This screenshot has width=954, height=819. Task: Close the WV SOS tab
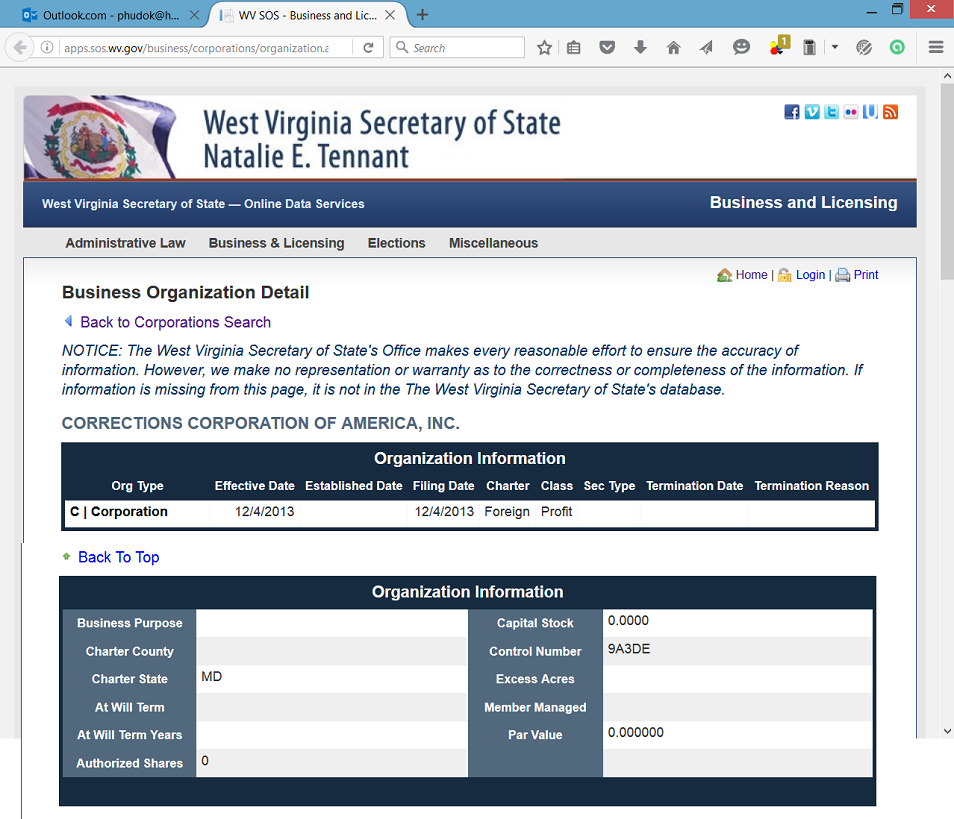390,15
